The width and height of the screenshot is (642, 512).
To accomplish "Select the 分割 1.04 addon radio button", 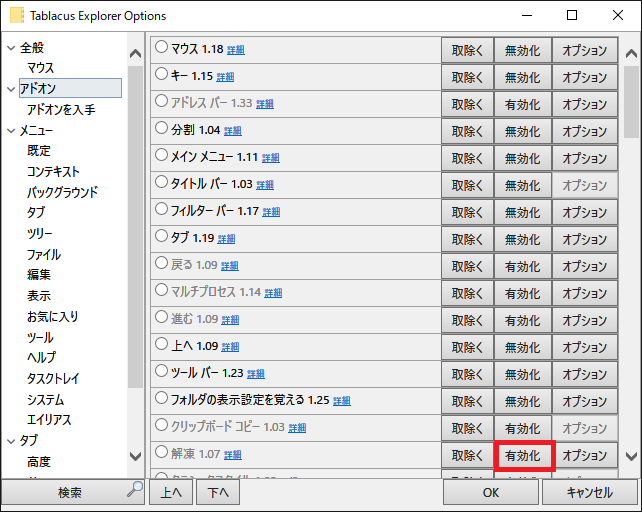I will pyautogui.click(x=161, y=128).
